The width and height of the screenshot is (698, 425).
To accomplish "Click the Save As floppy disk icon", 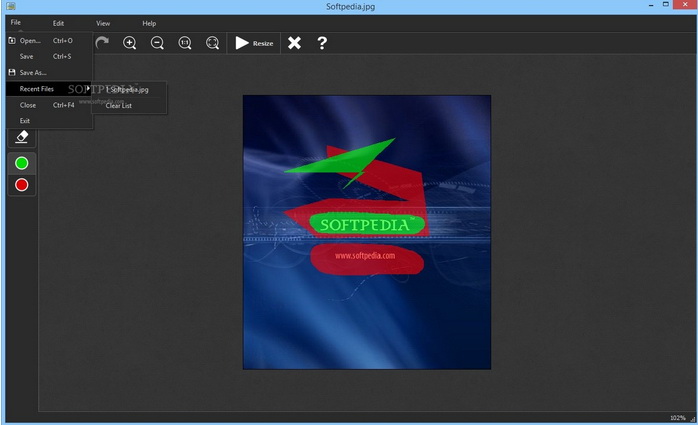I will (12, 73).
